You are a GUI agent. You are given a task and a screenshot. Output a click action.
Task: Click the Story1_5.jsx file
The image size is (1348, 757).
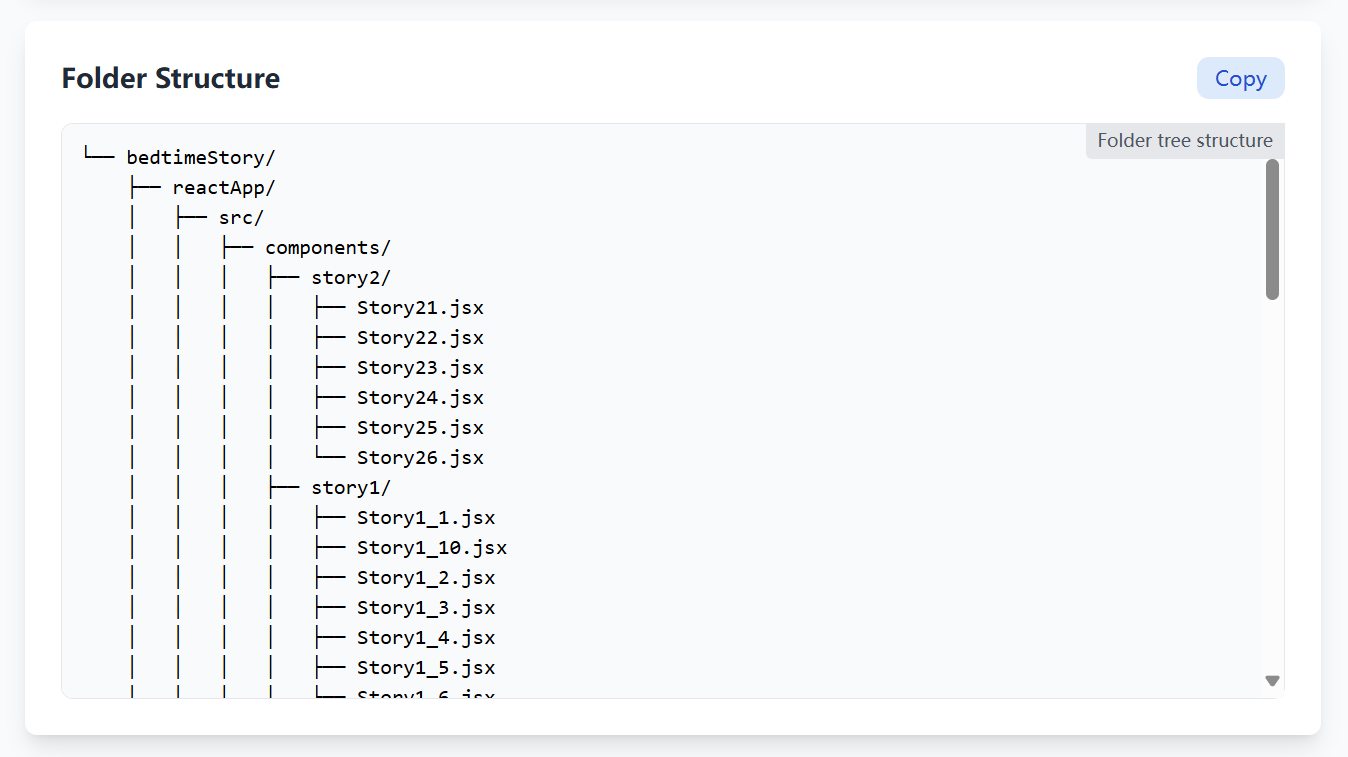pyautogui.click(x=426, y=667)
